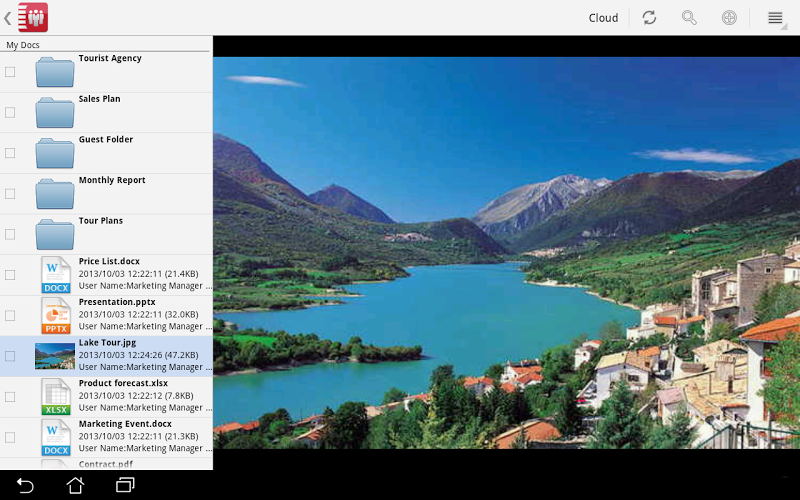The image size is (800, 500).
Task: Tap the Android Back navigation button
Action: click(25, 485)
